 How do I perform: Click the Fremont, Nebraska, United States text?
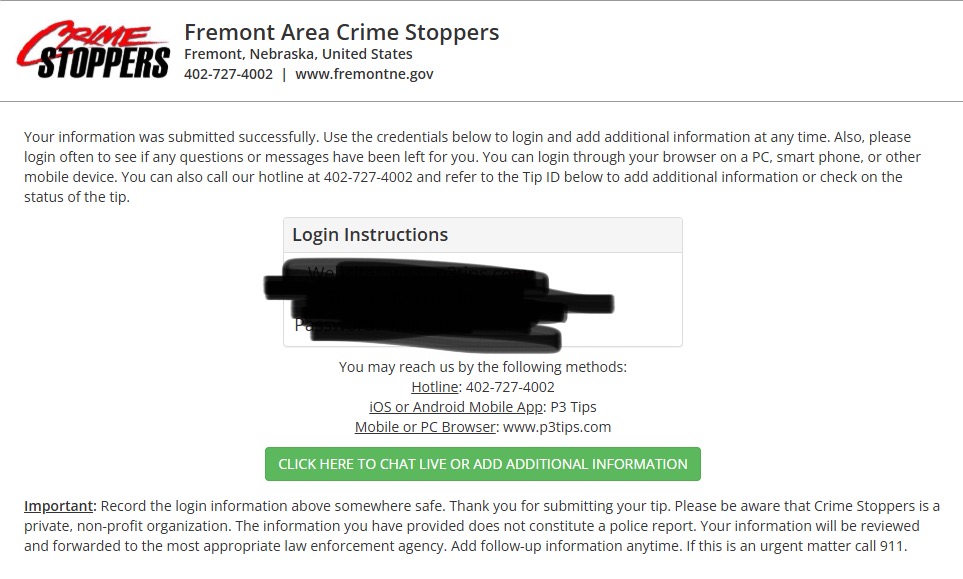[x=298, y=54]
